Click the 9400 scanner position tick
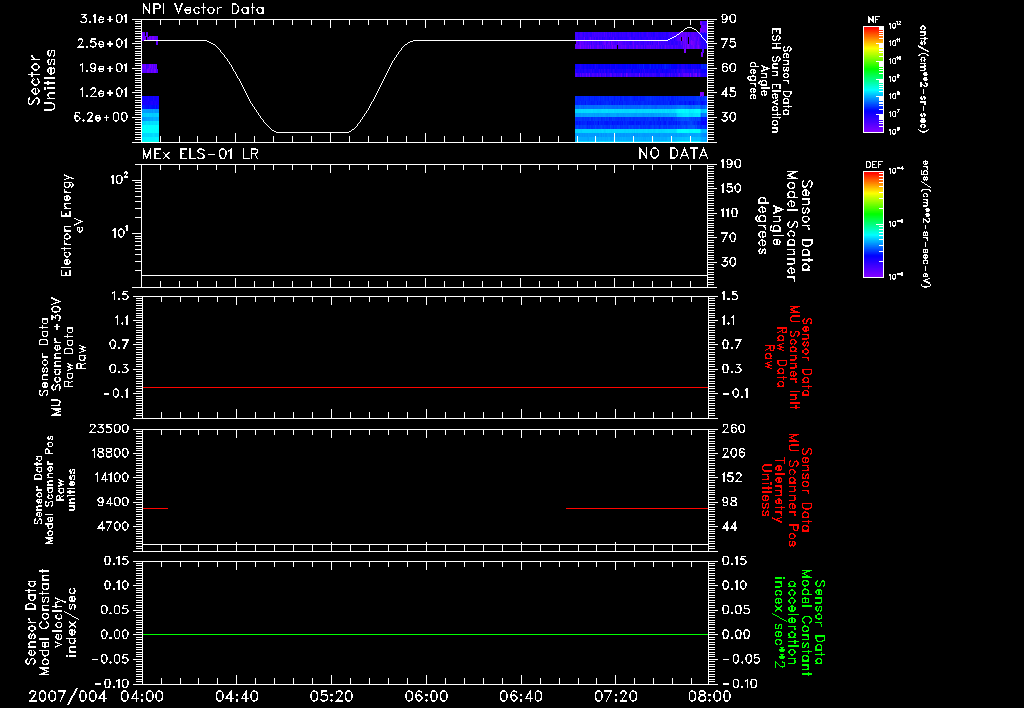The width and height of the screenshot is (1024, 708). [x=112, y=502]
